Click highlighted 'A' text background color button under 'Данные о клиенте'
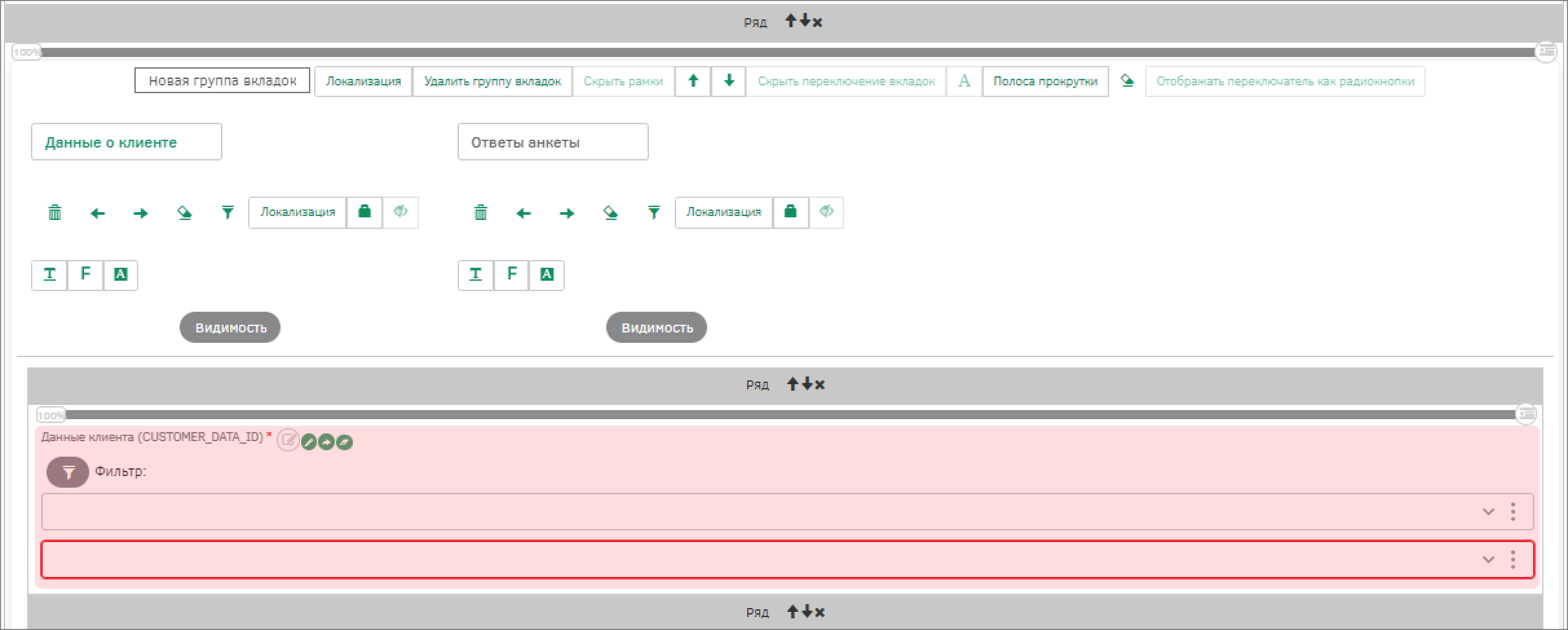The height and width of the screenshot is (630, 1568). coord(120,275)
